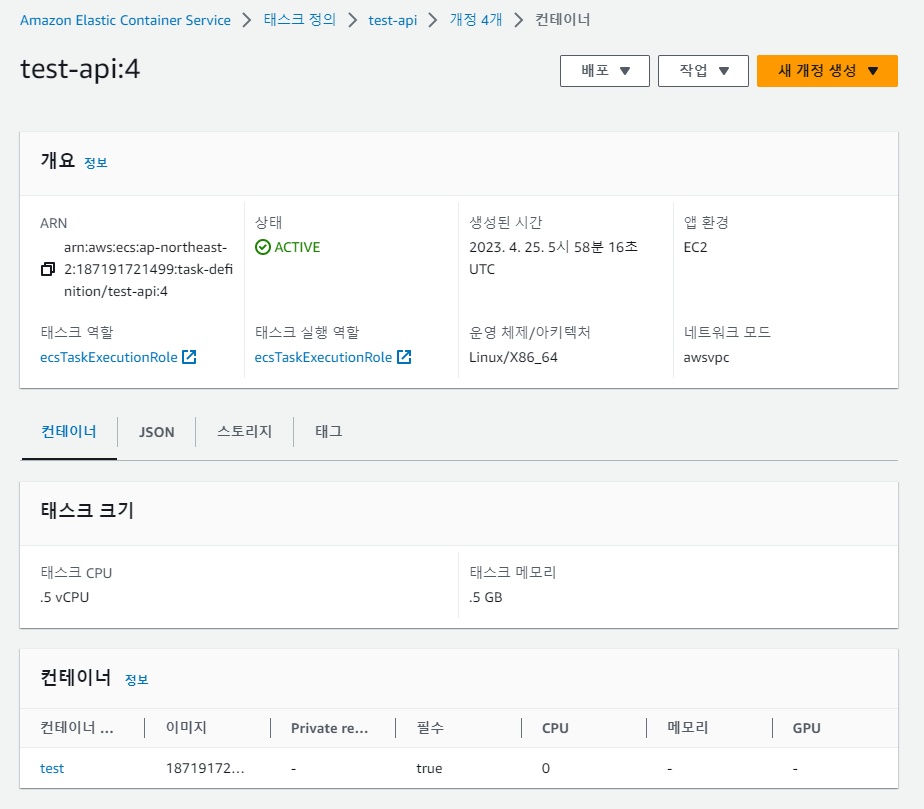This screenshot has width=924, height=809.
Task: Open 정보 link next to 컨테이너 heading
Action: pos(136,680)
